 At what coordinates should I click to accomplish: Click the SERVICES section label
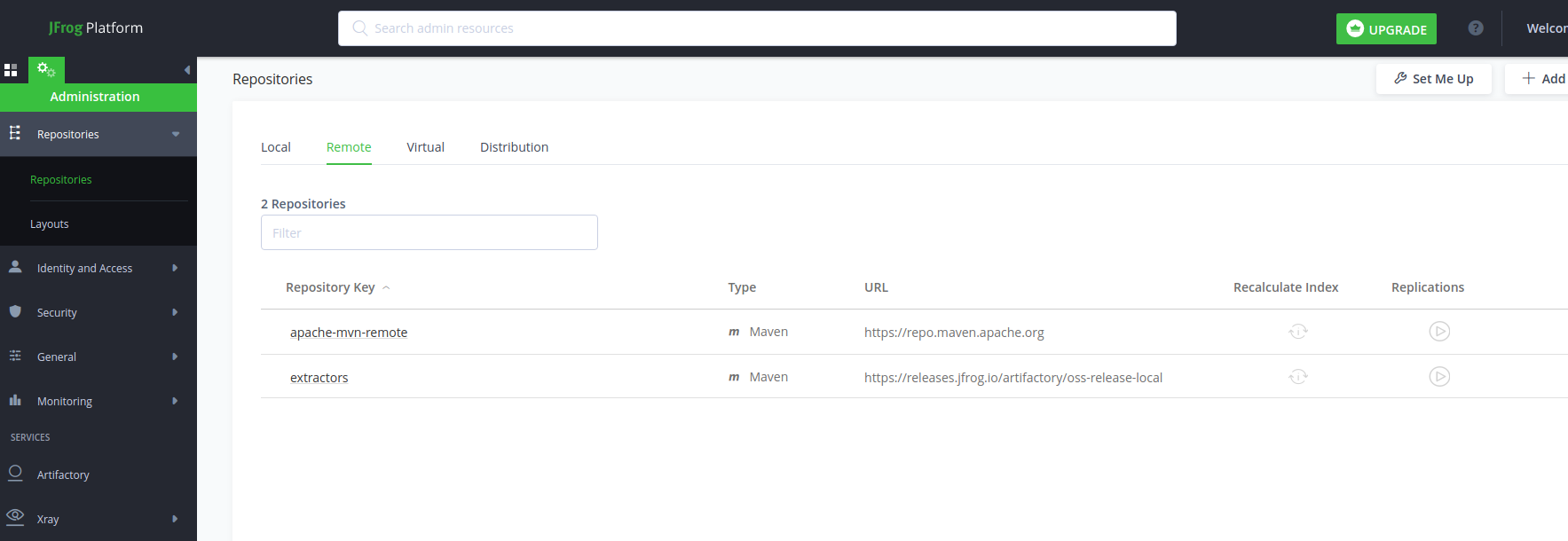point(30,437)
